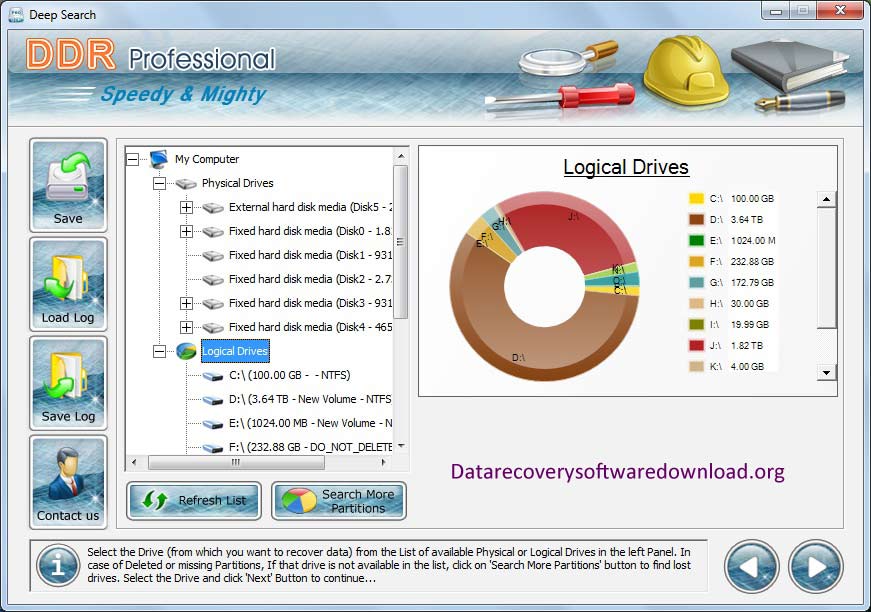Open the Load Log folder button
Screen dimensions: 871x612
tap(68, 284)
